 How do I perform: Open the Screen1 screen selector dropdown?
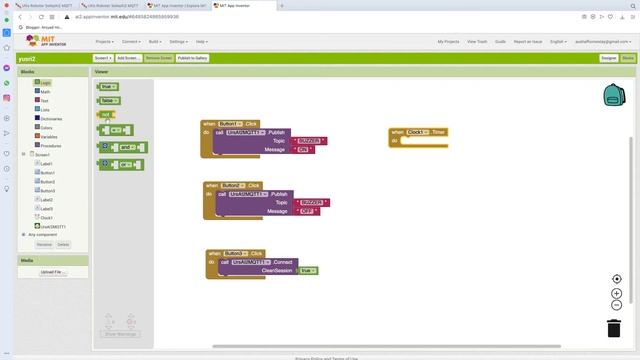click(x=103, y=58)
